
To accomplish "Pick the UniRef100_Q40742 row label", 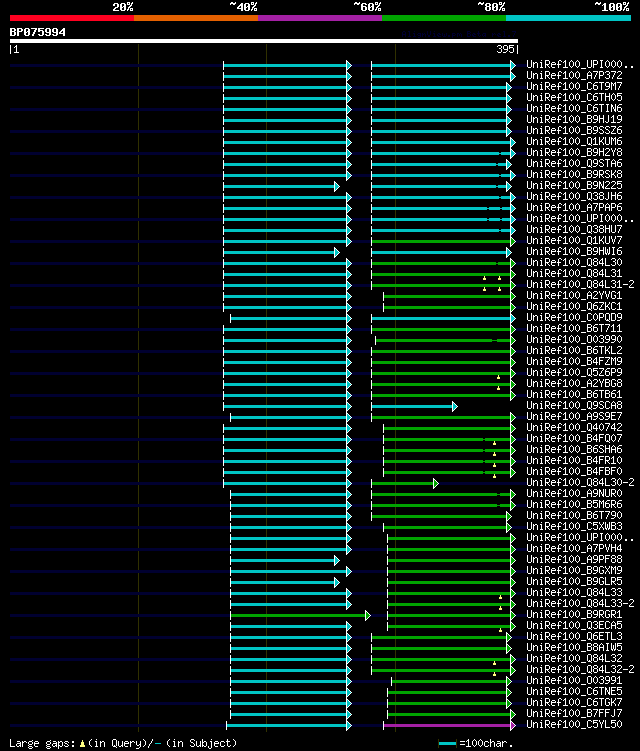I will 574,428.
